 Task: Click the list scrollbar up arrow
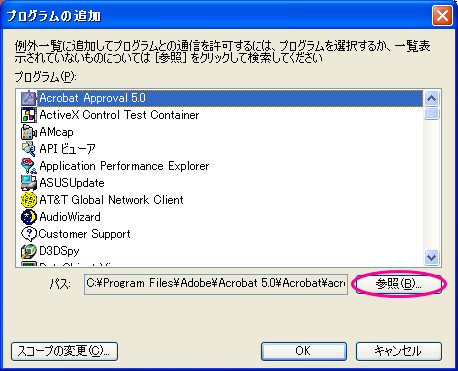point(432,98)
